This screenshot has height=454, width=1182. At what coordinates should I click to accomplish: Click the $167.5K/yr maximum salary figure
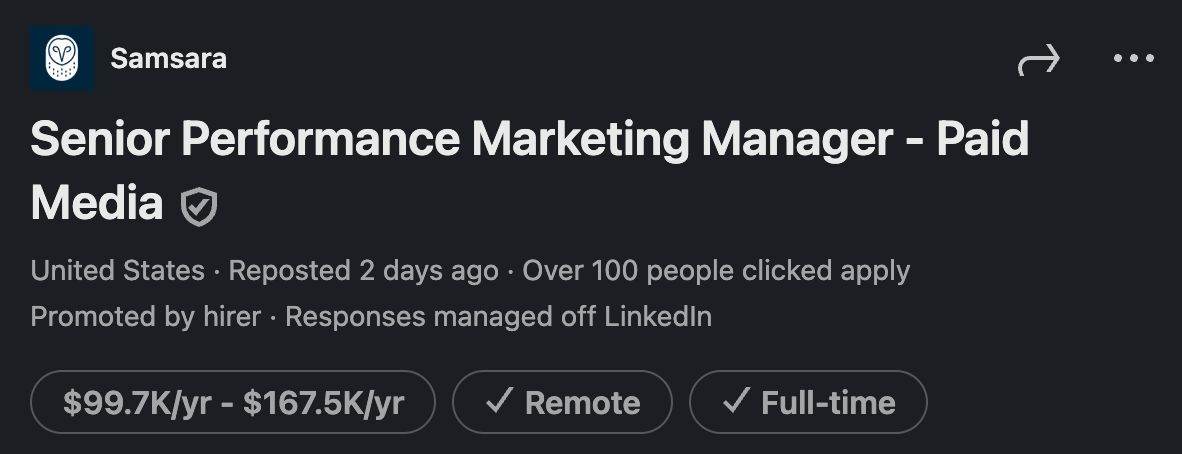[324, 403]
